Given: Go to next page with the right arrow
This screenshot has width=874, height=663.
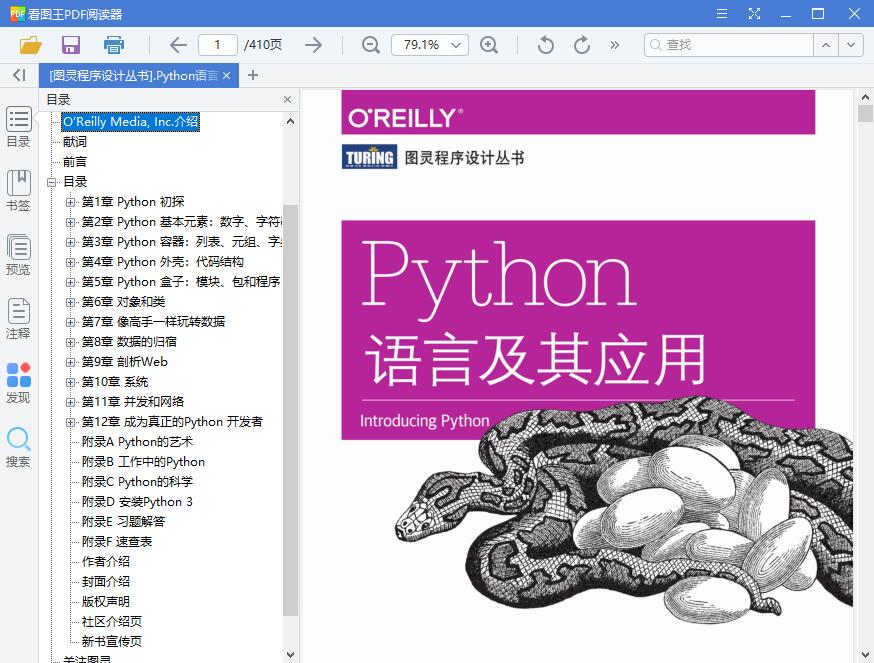Looking at the screenshot, I should pos(313,45).
